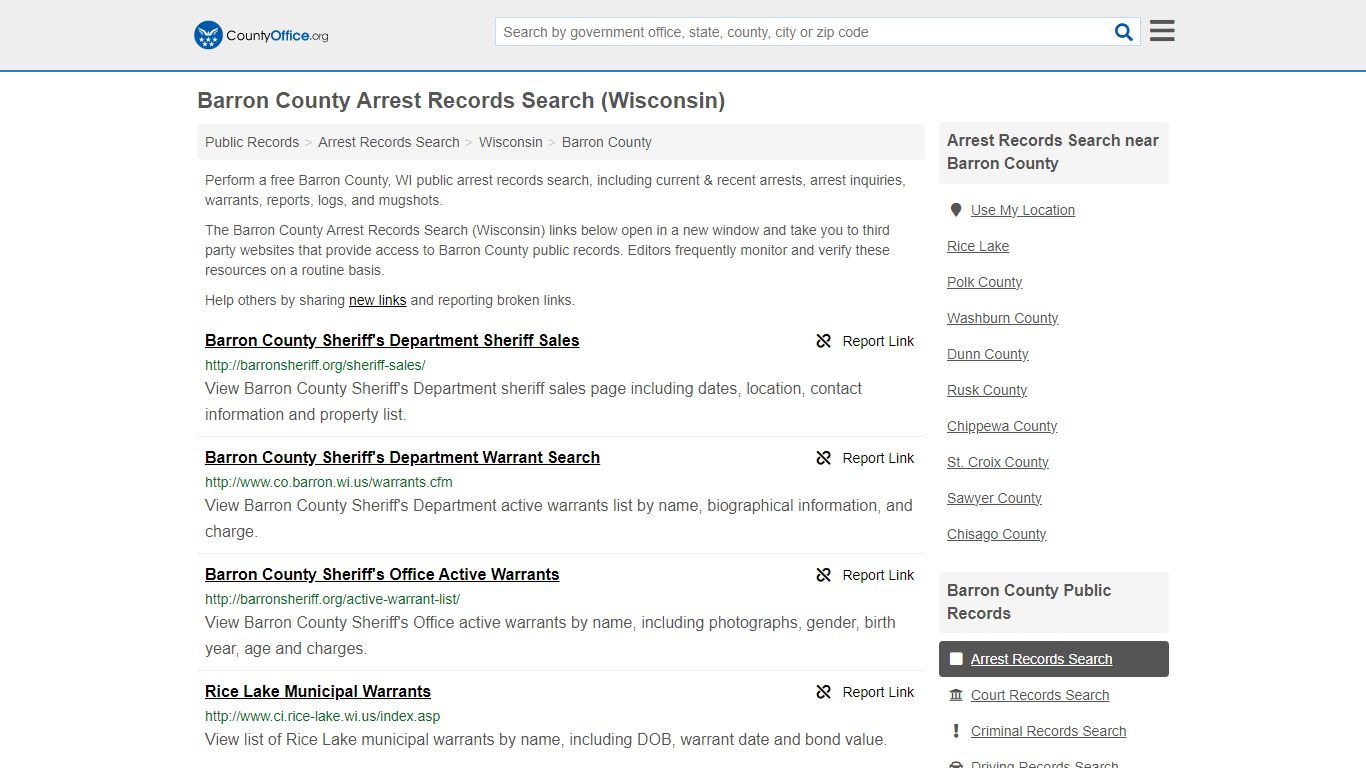The height and width of the screenshot is (768, 1366).
Task: Open Barron County Sheriff's Department Warrant Search
Action: [402, 457]
